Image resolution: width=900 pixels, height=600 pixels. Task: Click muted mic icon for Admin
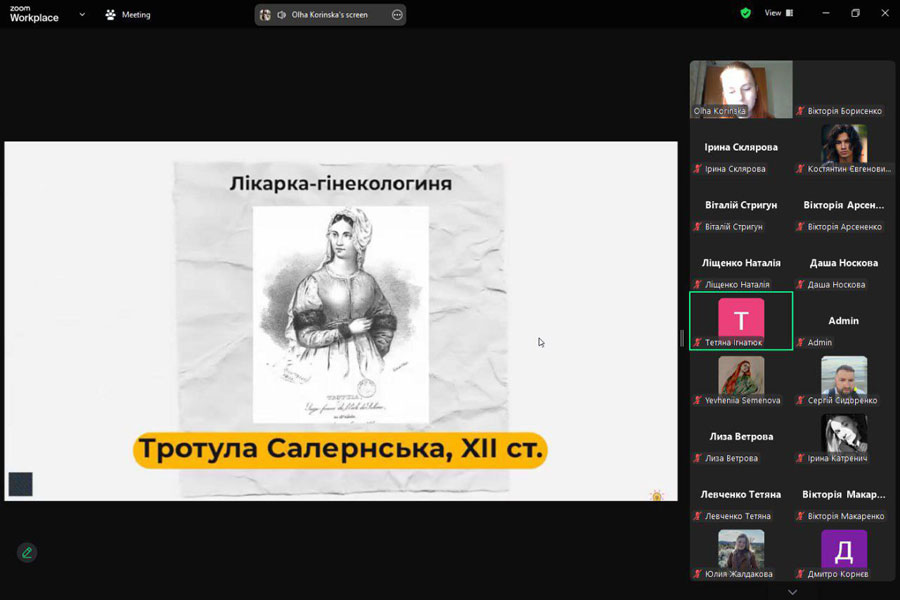800,342
